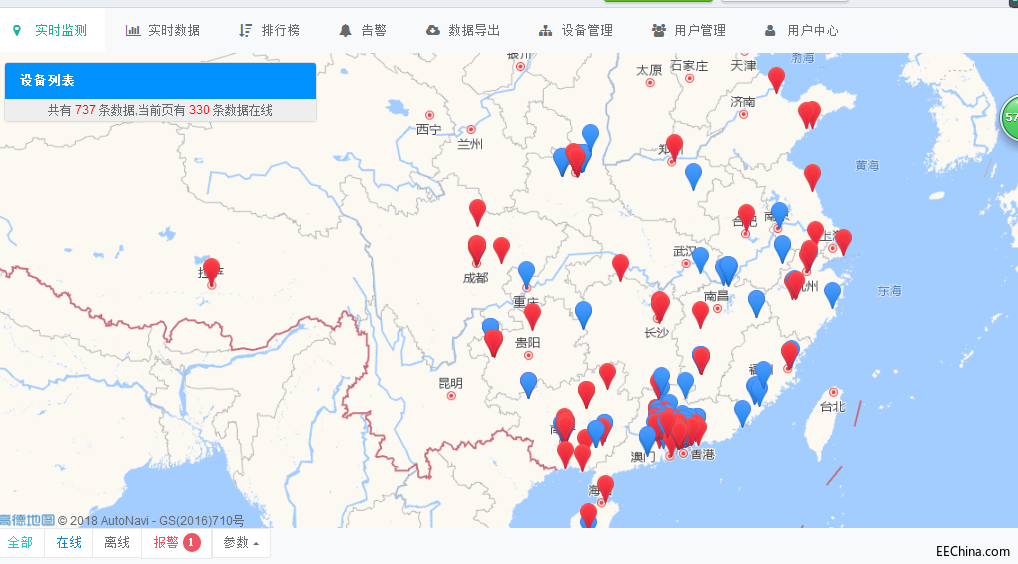Filter the map to 离线 devices

[x=117, y=543]
